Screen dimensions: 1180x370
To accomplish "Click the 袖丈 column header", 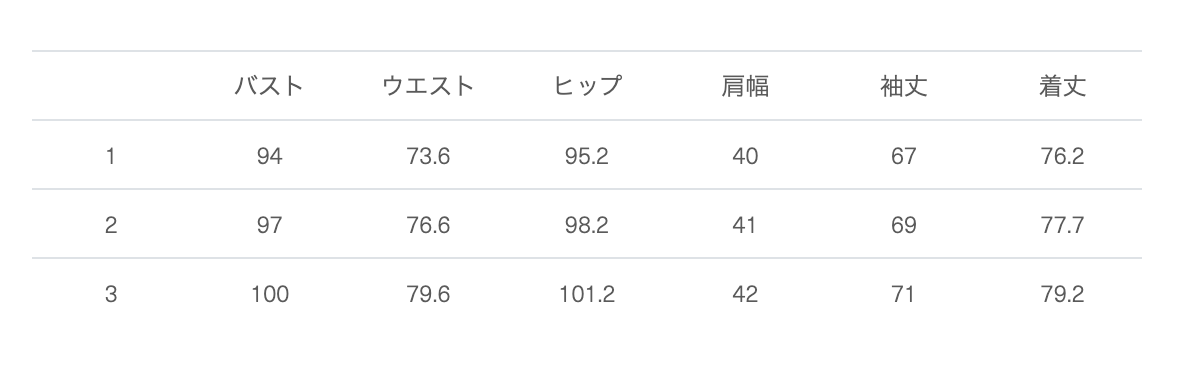I will tap(904, 86).
